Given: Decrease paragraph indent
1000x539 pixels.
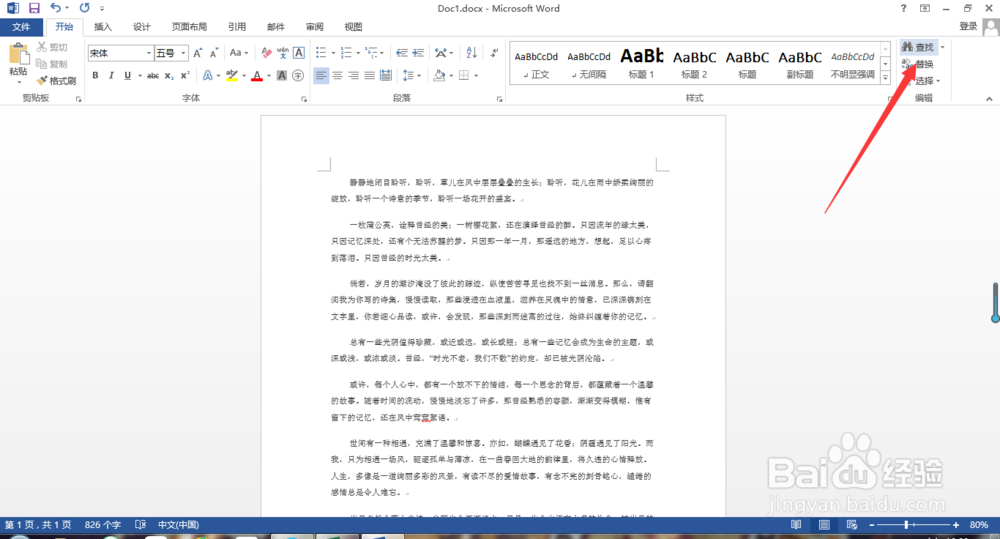Looking at the screenshot, I should pyautogui.click(x=402, y=53).
